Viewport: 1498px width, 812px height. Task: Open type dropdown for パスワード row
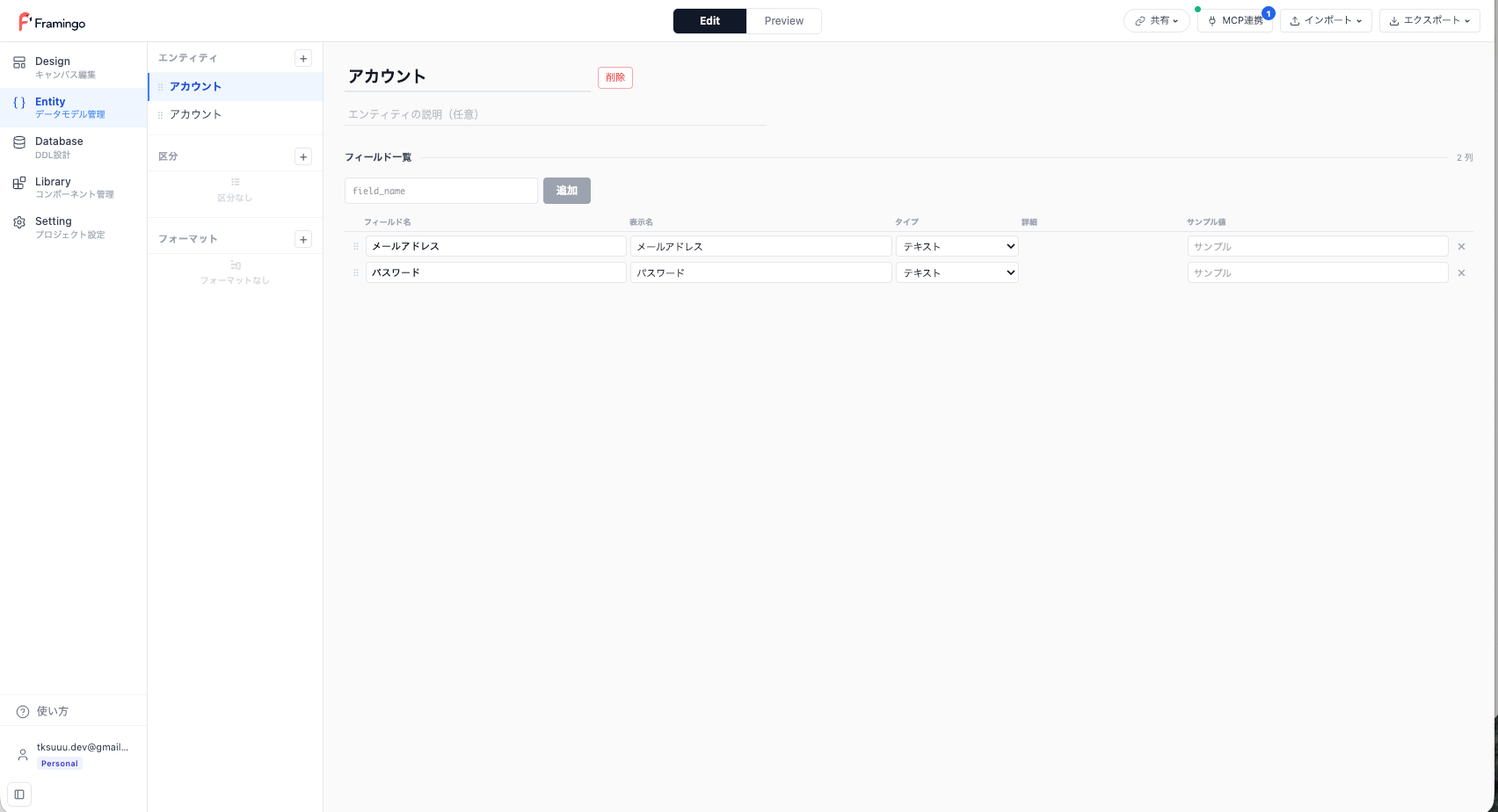[957, 272]
